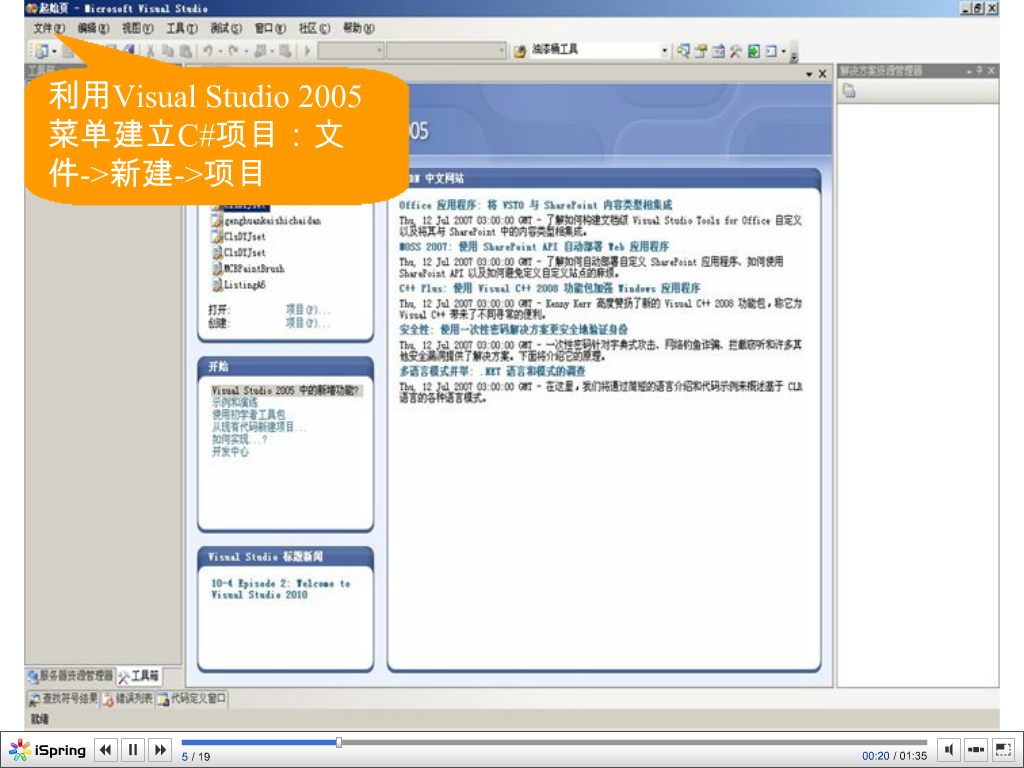1024x768 pixels.
Task: Click the 使用初学者工具包 link
Action: [x=248, y=415]
